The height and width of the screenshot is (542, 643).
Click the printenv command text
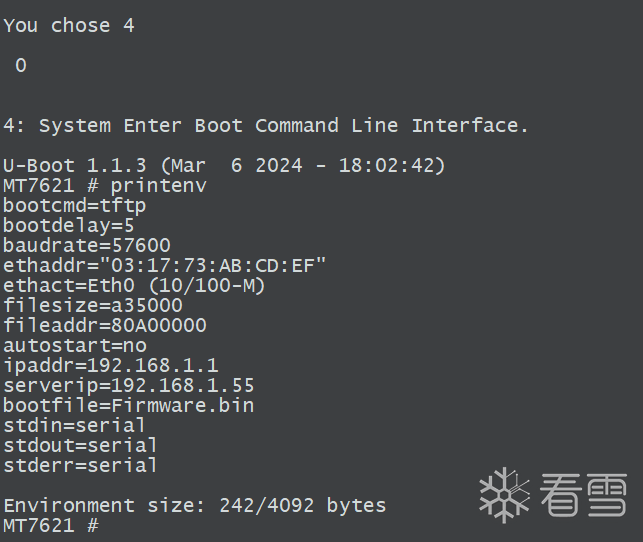[158, 186]
